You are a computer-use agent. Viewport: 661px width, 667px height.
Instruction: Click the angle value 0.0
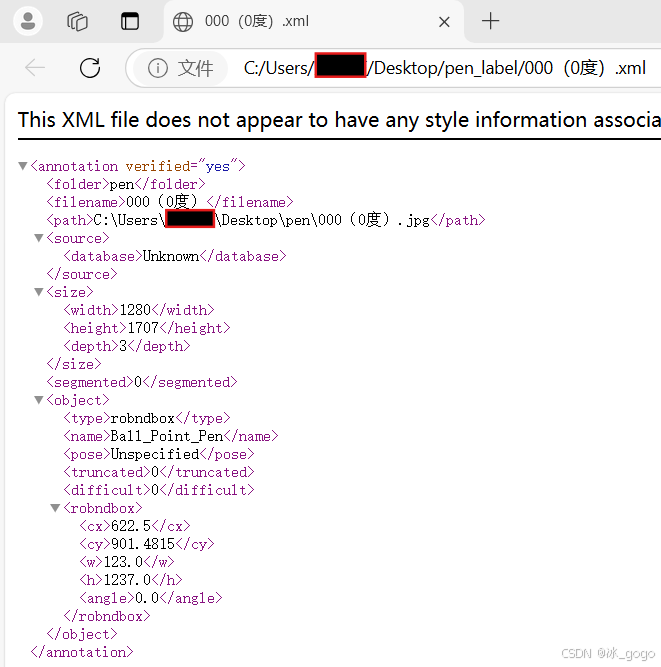(147, 598)
